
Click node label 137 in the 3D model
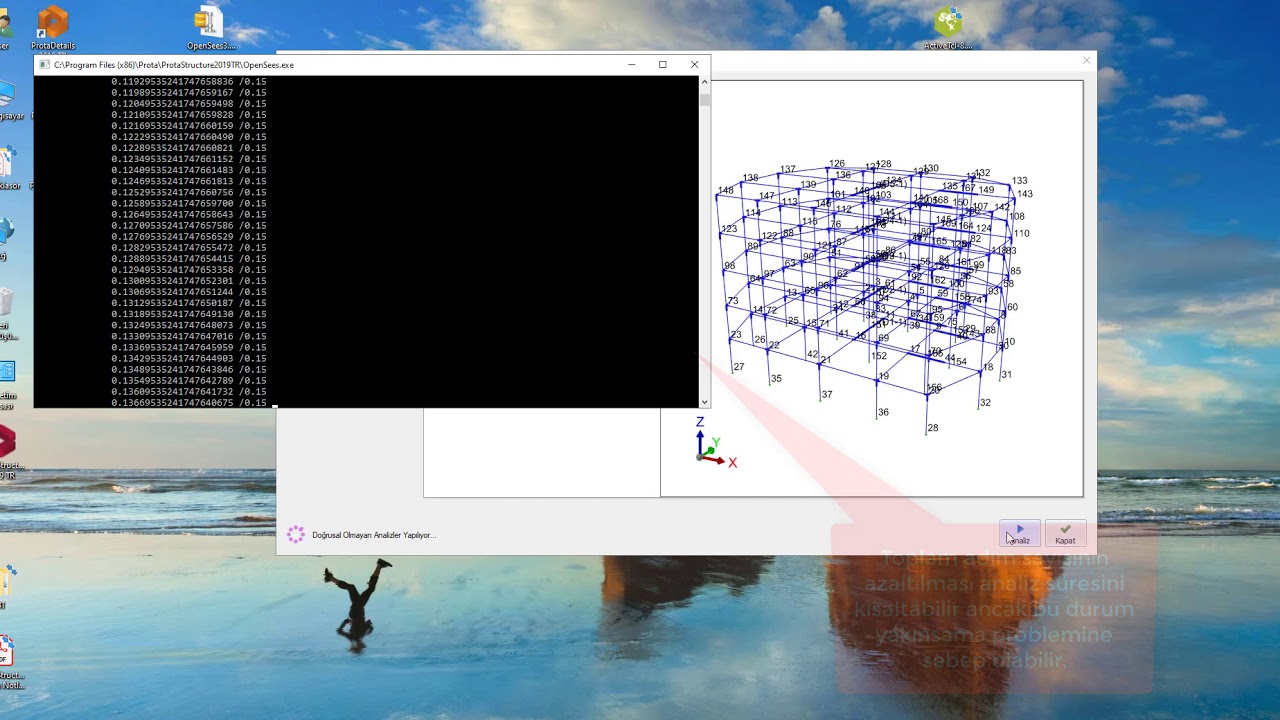788,169
